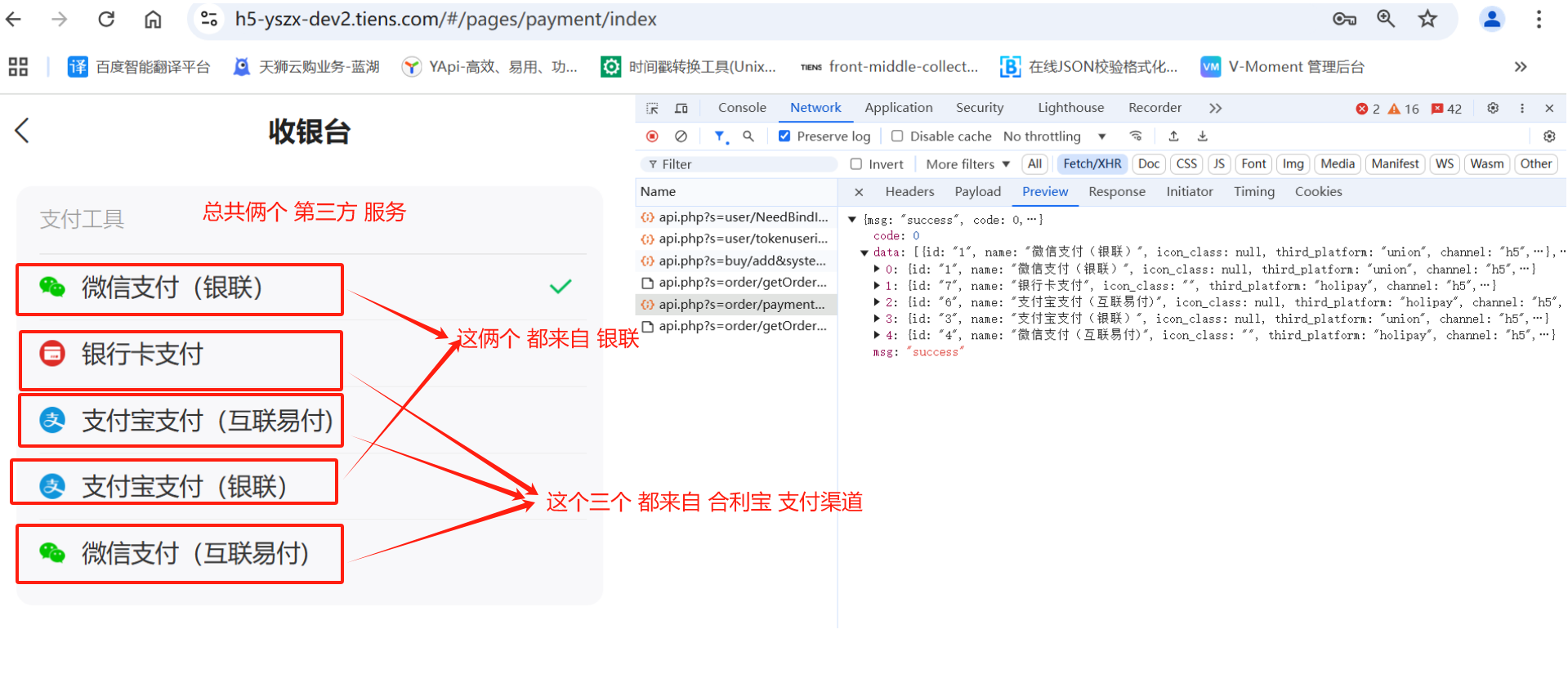Open the More filters dropdown
Image resolution: width=1568 pixels, height=674 pixels.
[x=967, y=164]
